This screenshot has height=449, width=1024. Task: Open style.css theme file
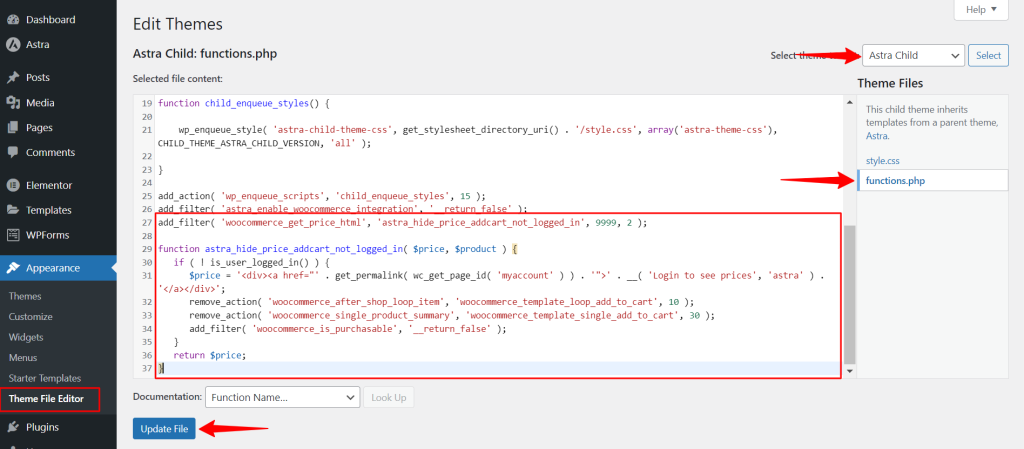pyautogui.click(x=883, y=161)
